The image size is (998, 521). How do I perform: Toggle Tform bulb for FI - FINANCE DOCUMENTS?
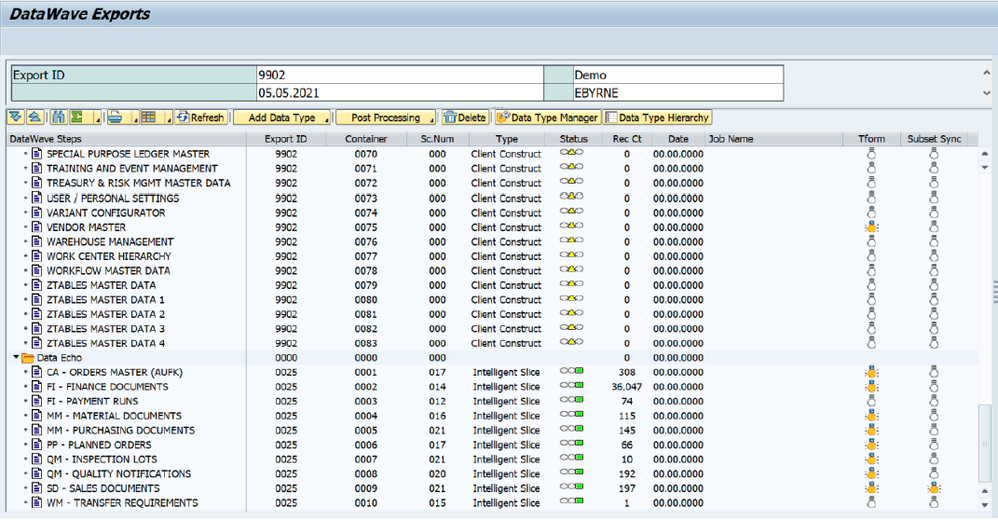coord(871,387)
